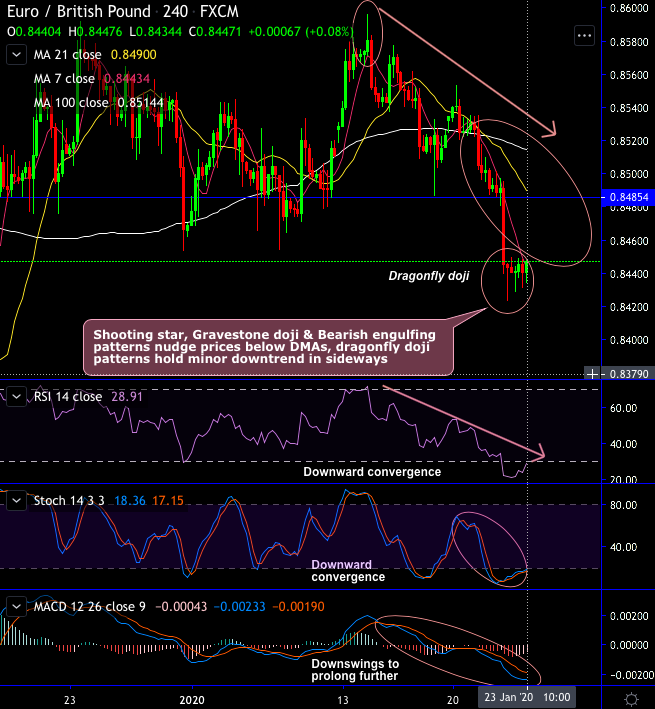Click the high price H0.84476 readout

pyautogui.click(x=95, y=32)
